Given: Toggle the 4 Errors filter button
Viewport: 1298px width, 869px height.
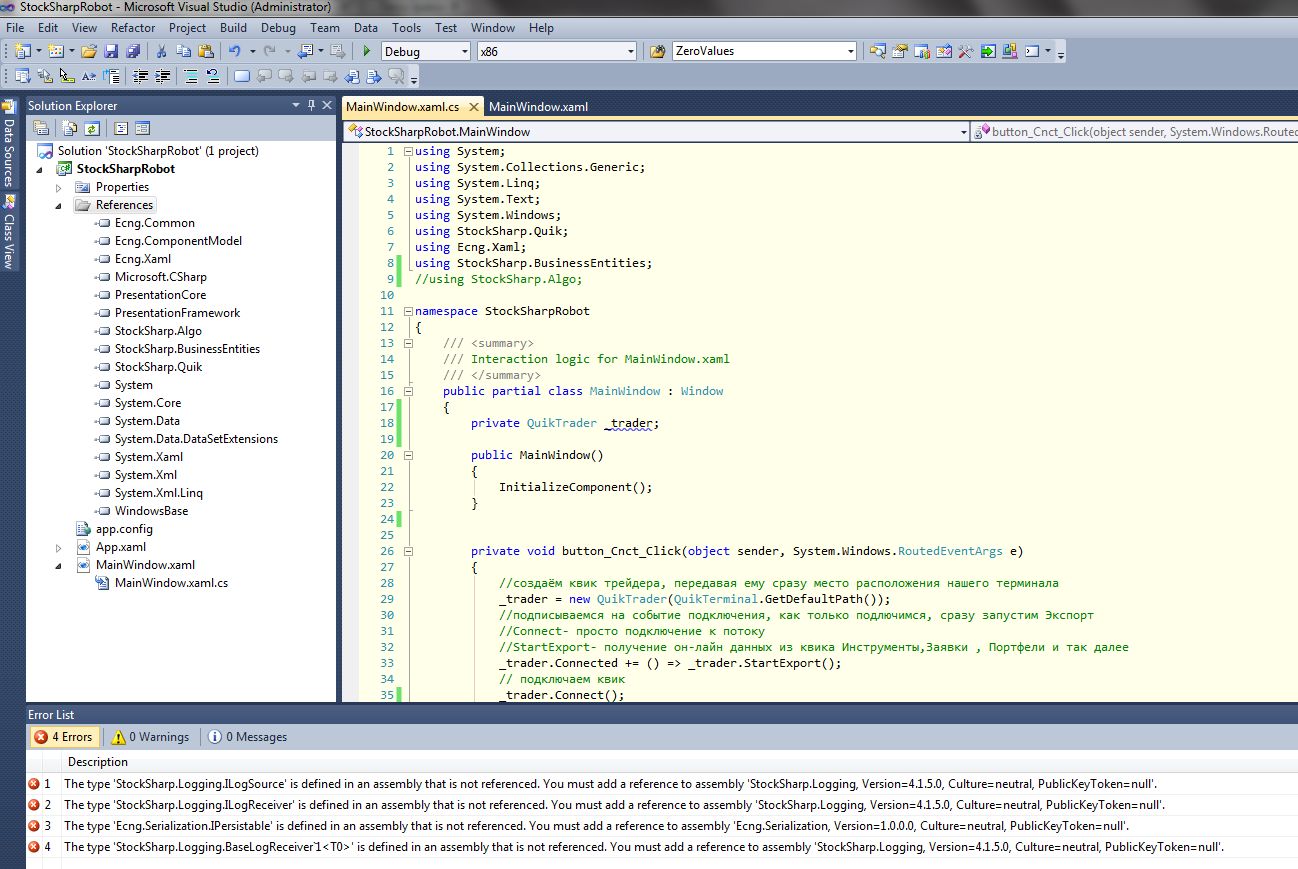Looking at the screenshot, I should click(x=64, y=737).
